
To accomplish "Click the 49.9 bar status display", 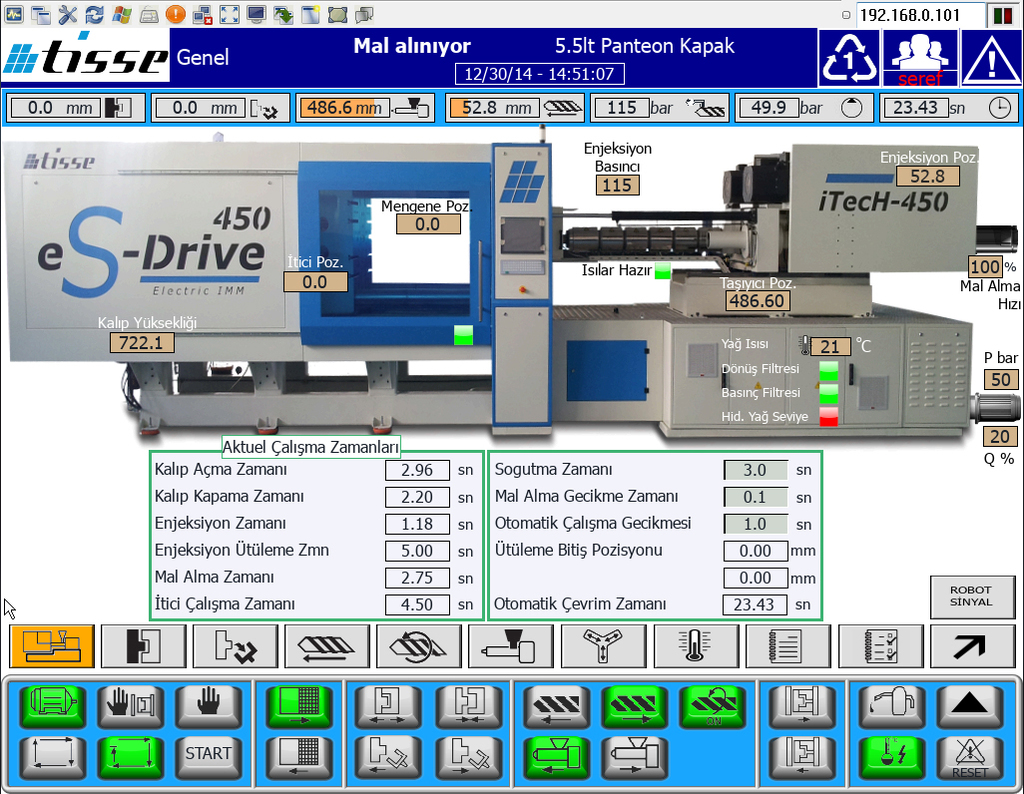I will pos(805,108).
